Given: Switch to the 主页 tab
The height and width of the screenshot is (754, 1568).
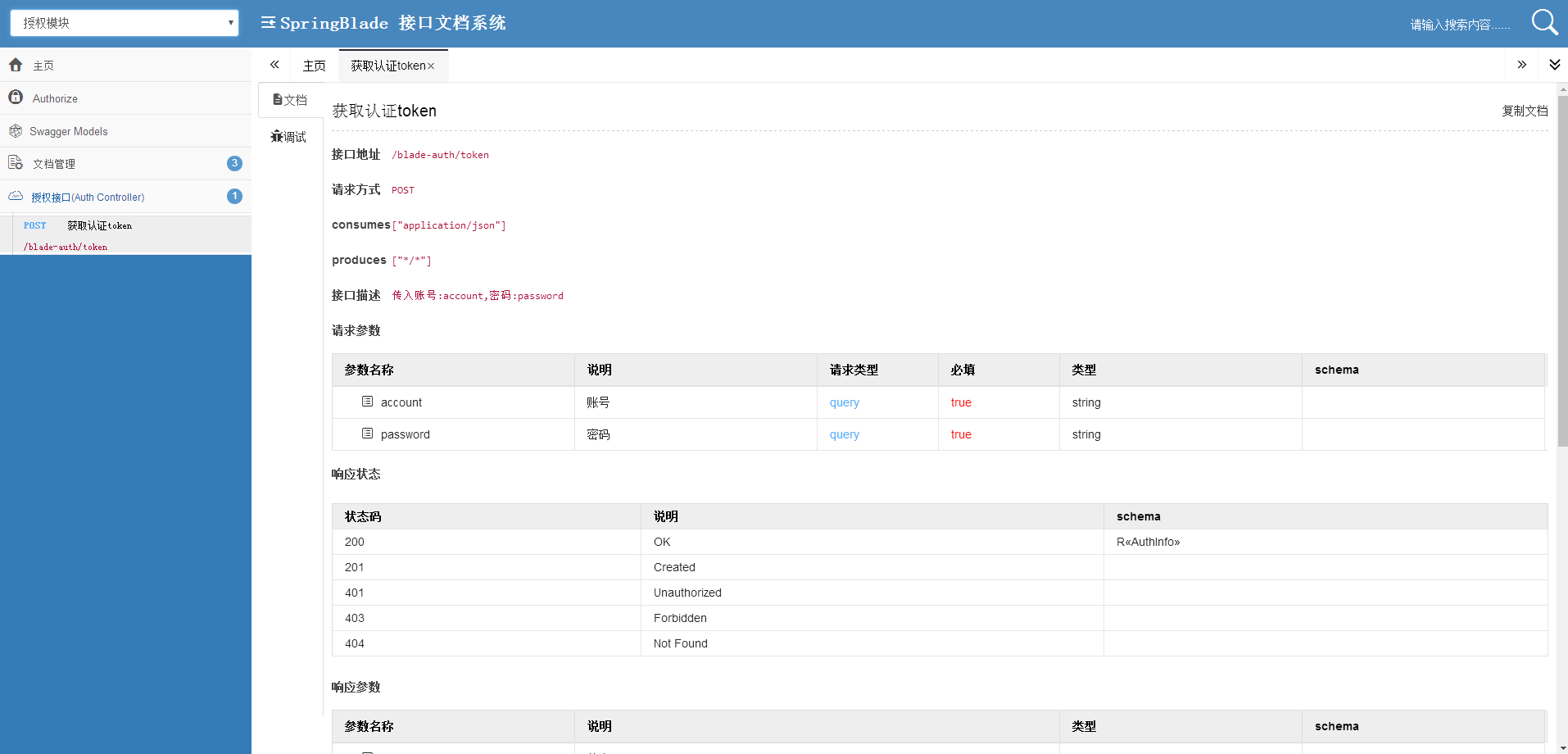Looking at the screenshot, I should pyautogui.click(x=314, y=65).
